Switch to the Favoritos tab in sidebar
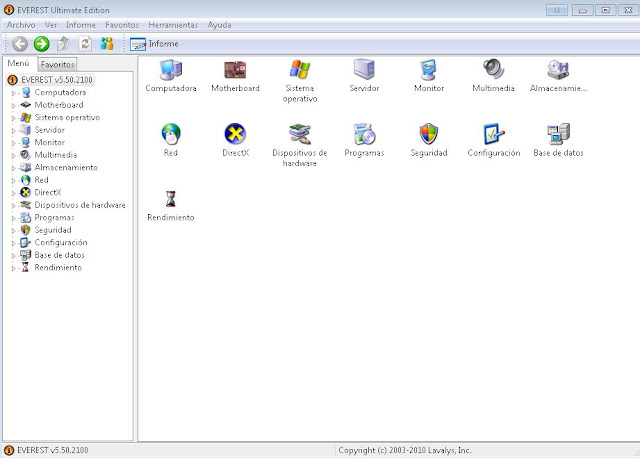This screenshot has width=640, height=458. (x=58, y=64)
